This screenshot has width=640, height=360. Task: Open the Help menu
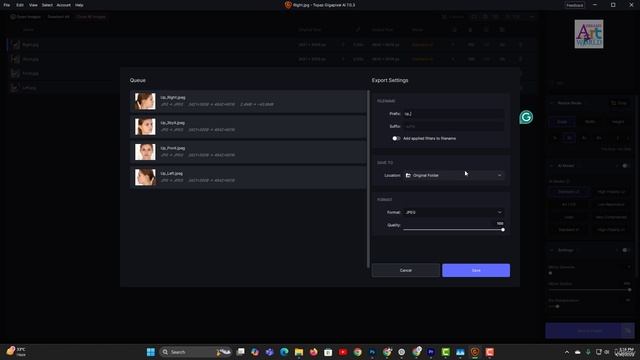[79, 5]
